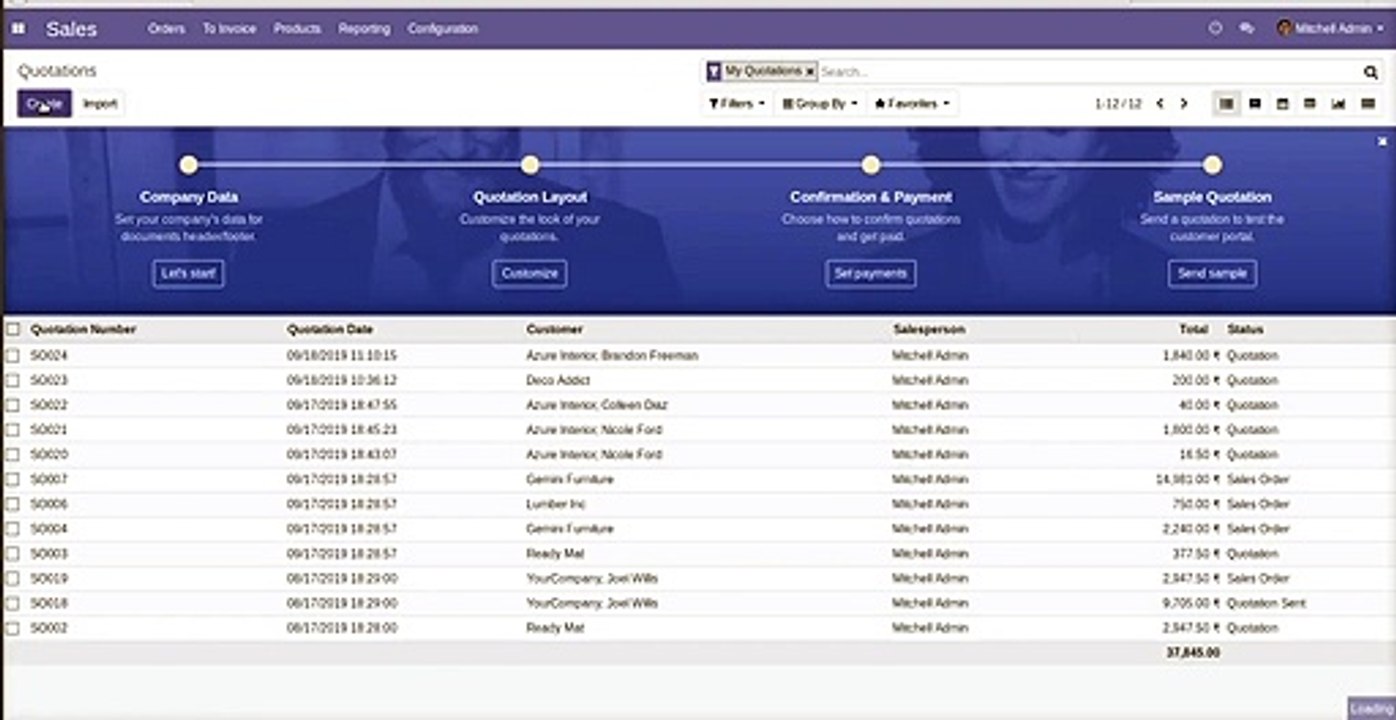Switch to calendar view
The height and width of the screenshot is (720, 1396).
tap(1282, 104)
